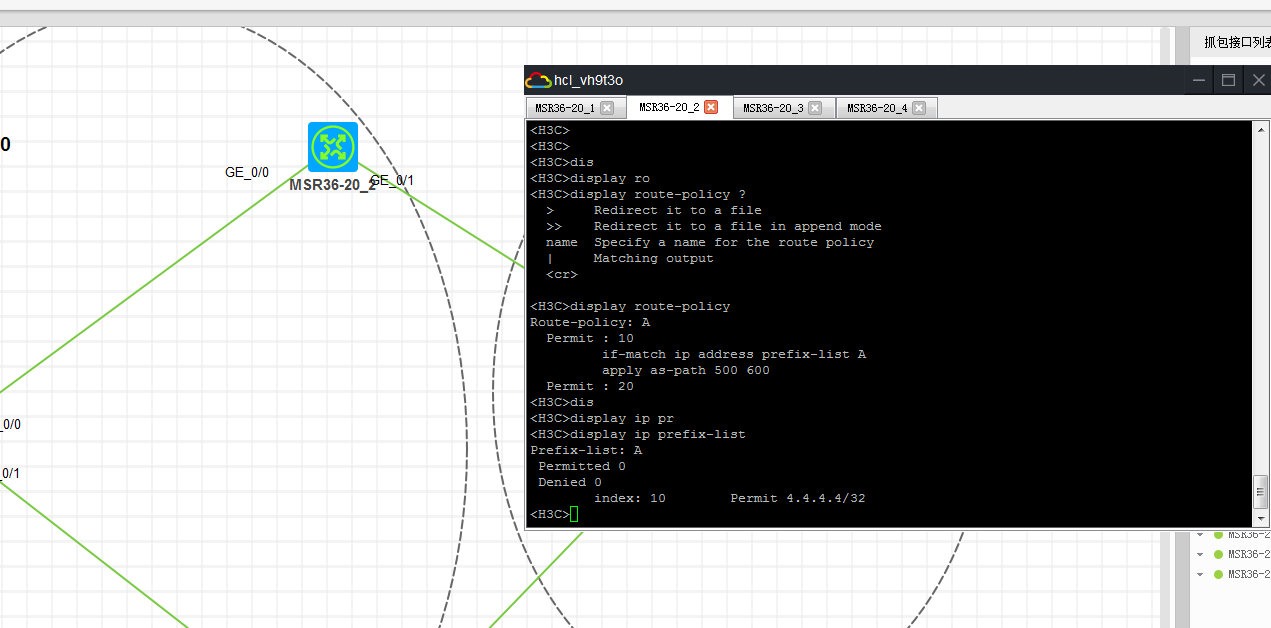Click the 'apply as-path 500 600' line

tap(685, 370)
